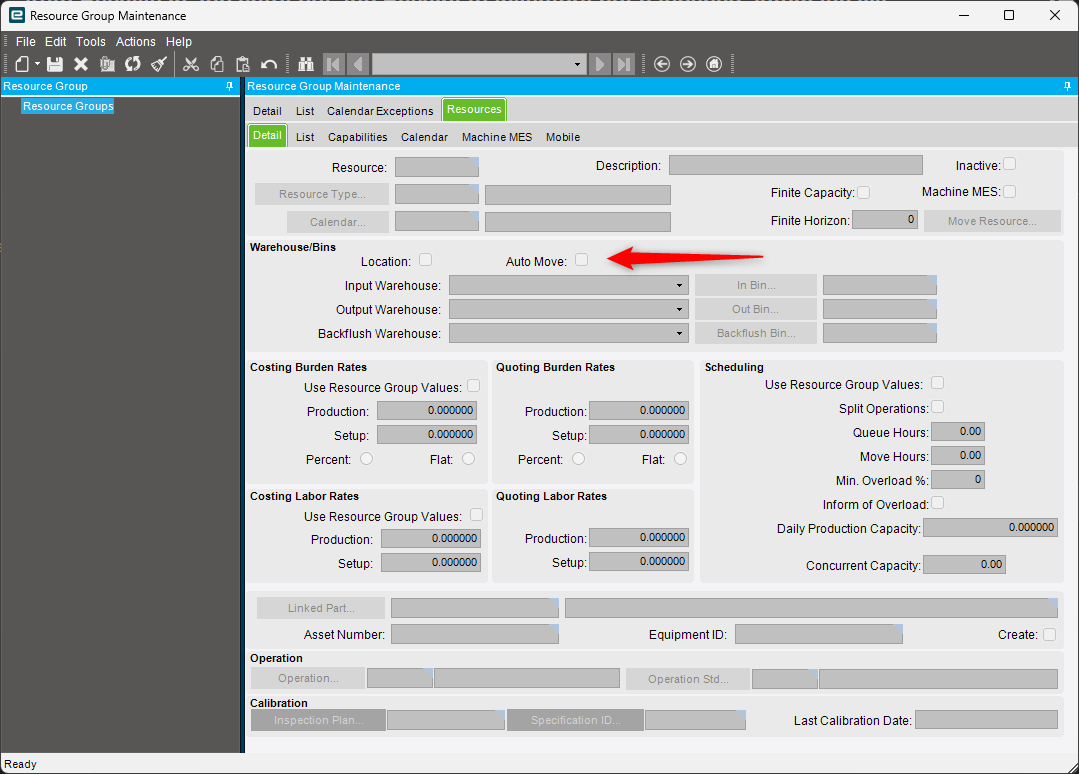Image resolution: width=1079 pixels, height=774 pixels.
Task: Go to first record navigation icon
Action: (333, 64)
